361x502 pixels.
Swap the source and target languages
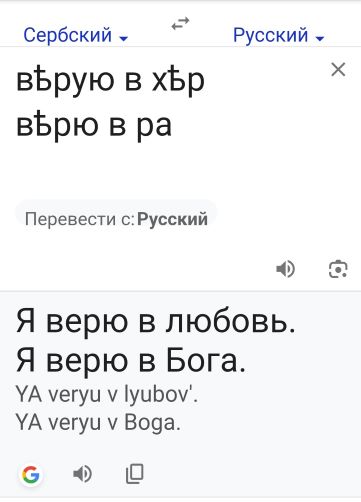pos(180,24)
